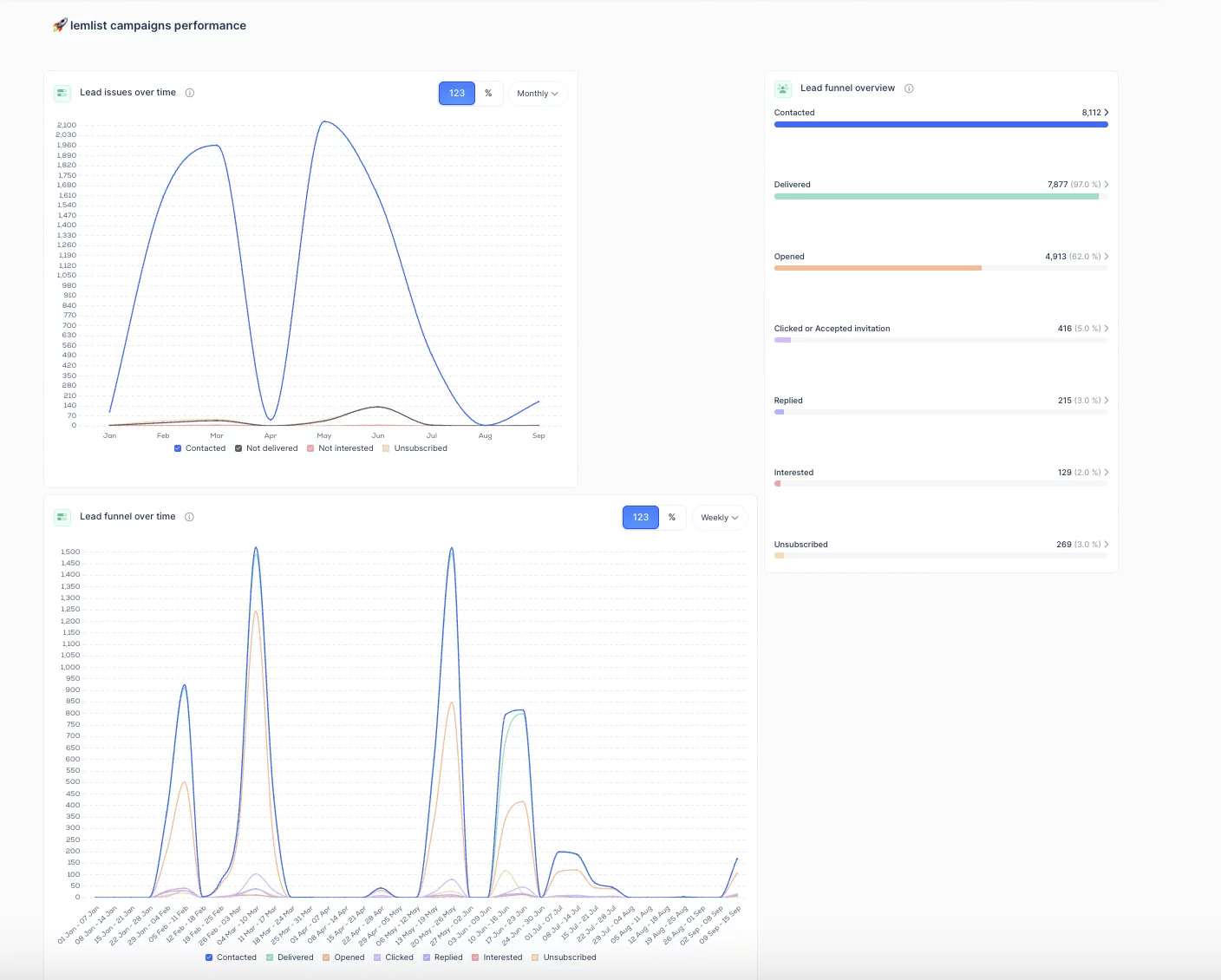Click the rocket icon beside the dashboard title
Screen dimensions: 1221x980
pyautogui.click(x=60, y=25)
